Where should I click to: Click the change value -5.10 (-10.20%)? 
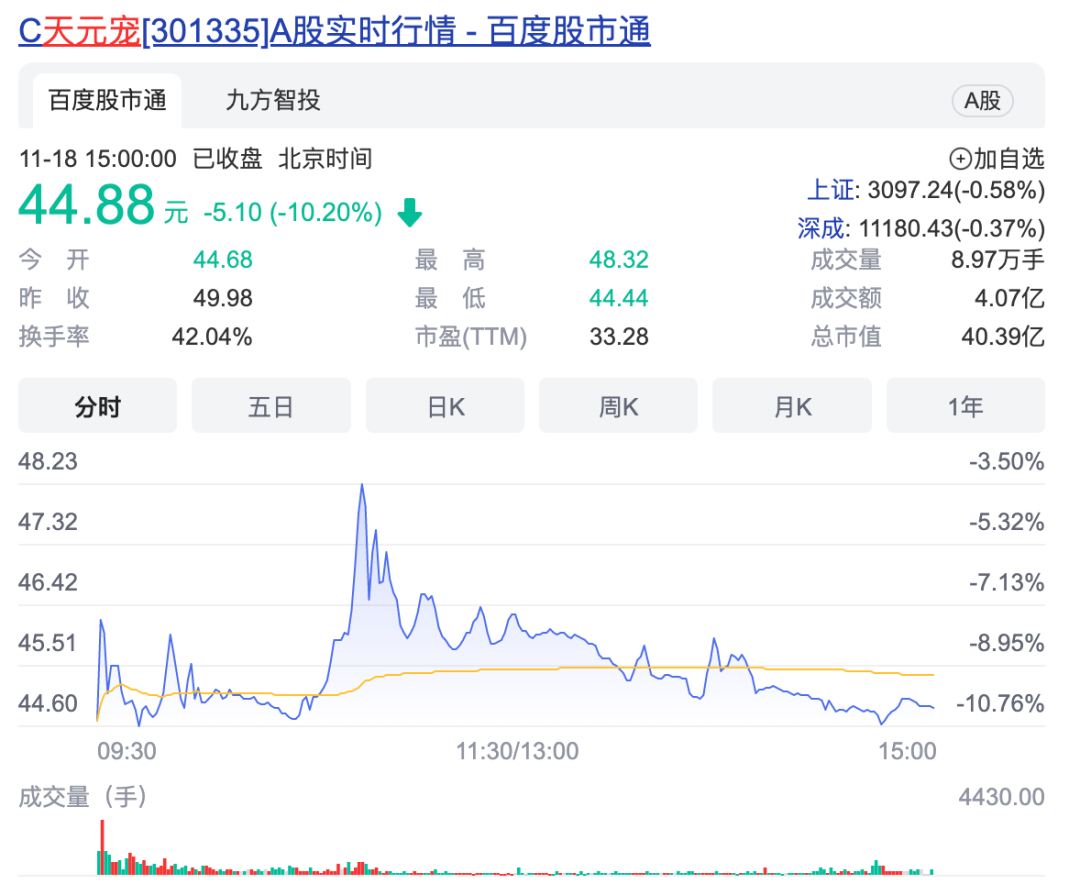[x=293, y=212]
